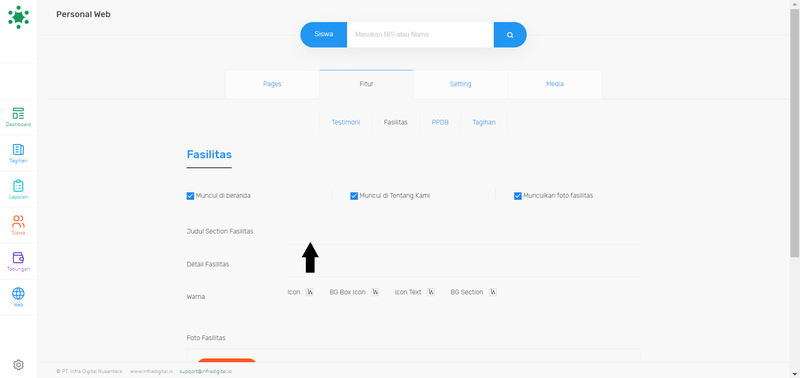Switch to the Pages tab

tap(272, 84)
